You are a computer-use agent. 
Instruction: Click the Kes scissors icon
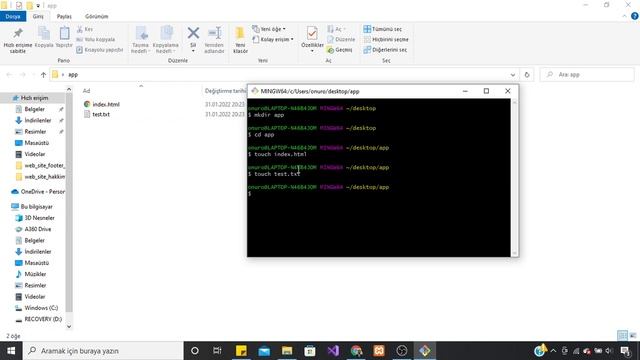(80, 29)
